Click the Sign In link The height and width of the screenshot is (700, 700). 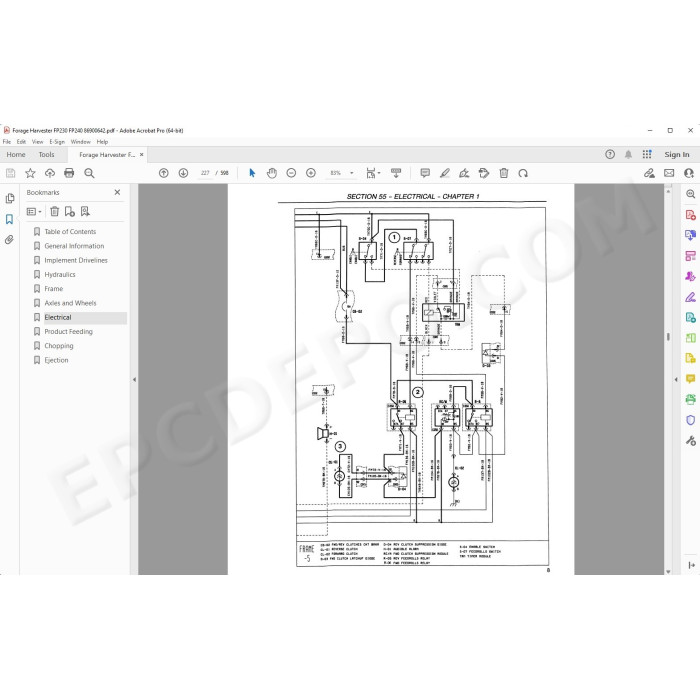[x=677, y=154]
